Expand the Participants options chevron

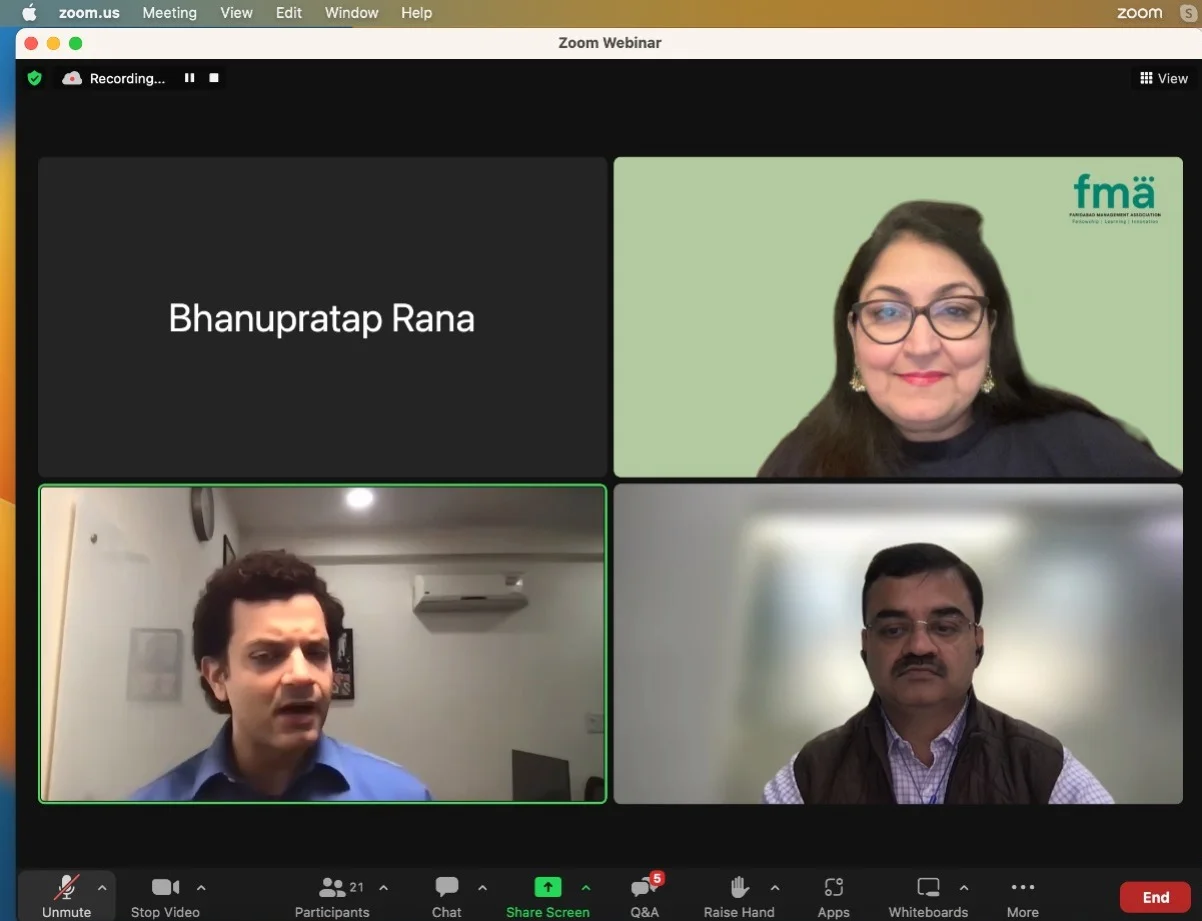pos(383,887)
